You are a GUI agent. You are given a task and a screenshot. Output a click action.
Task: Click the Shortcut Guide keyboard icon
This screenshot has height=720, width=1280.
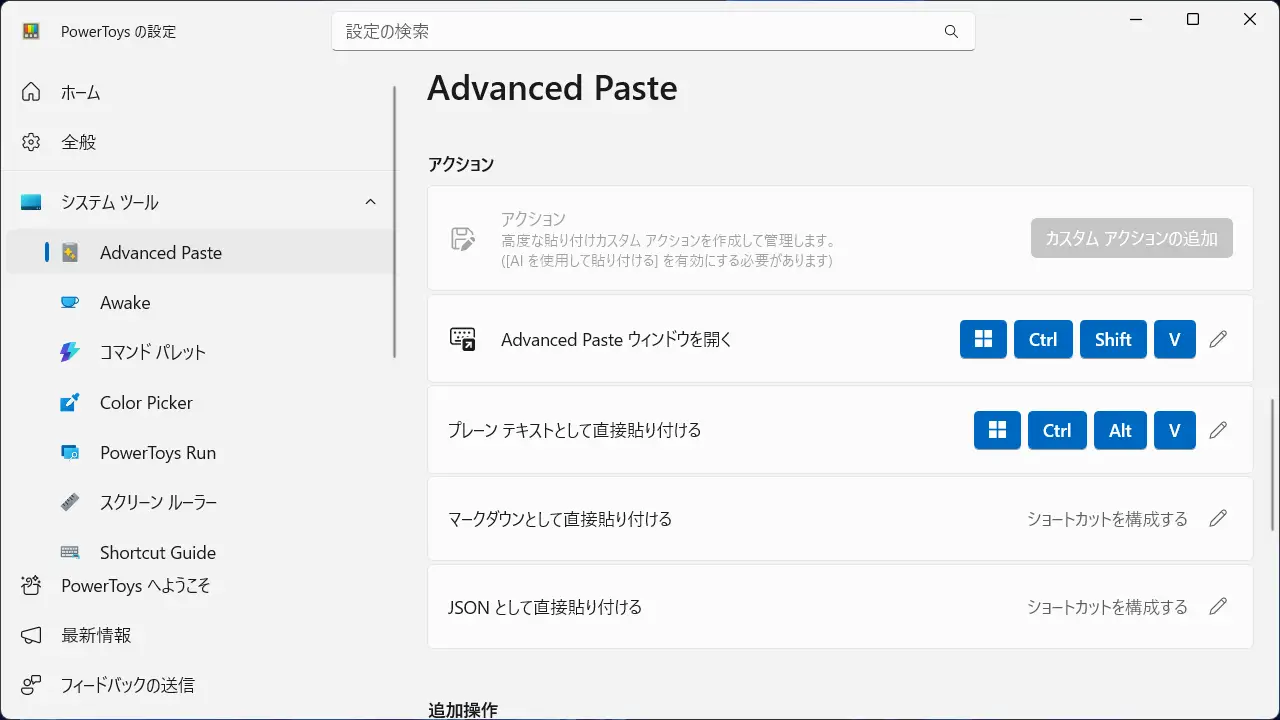70,553
